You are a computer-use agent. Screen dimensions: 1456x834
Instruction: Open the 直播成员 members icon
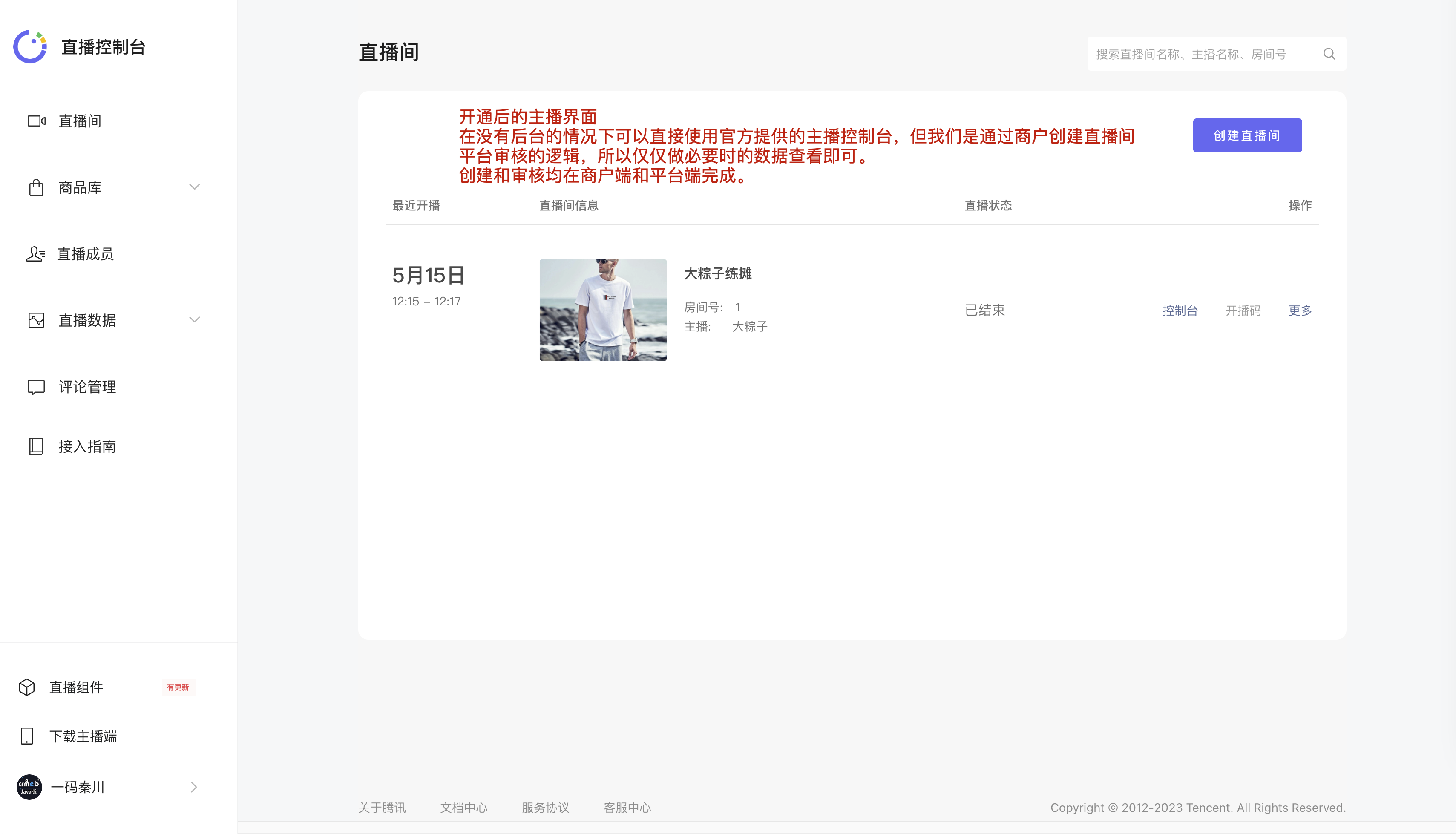click(x=36, y=254)
